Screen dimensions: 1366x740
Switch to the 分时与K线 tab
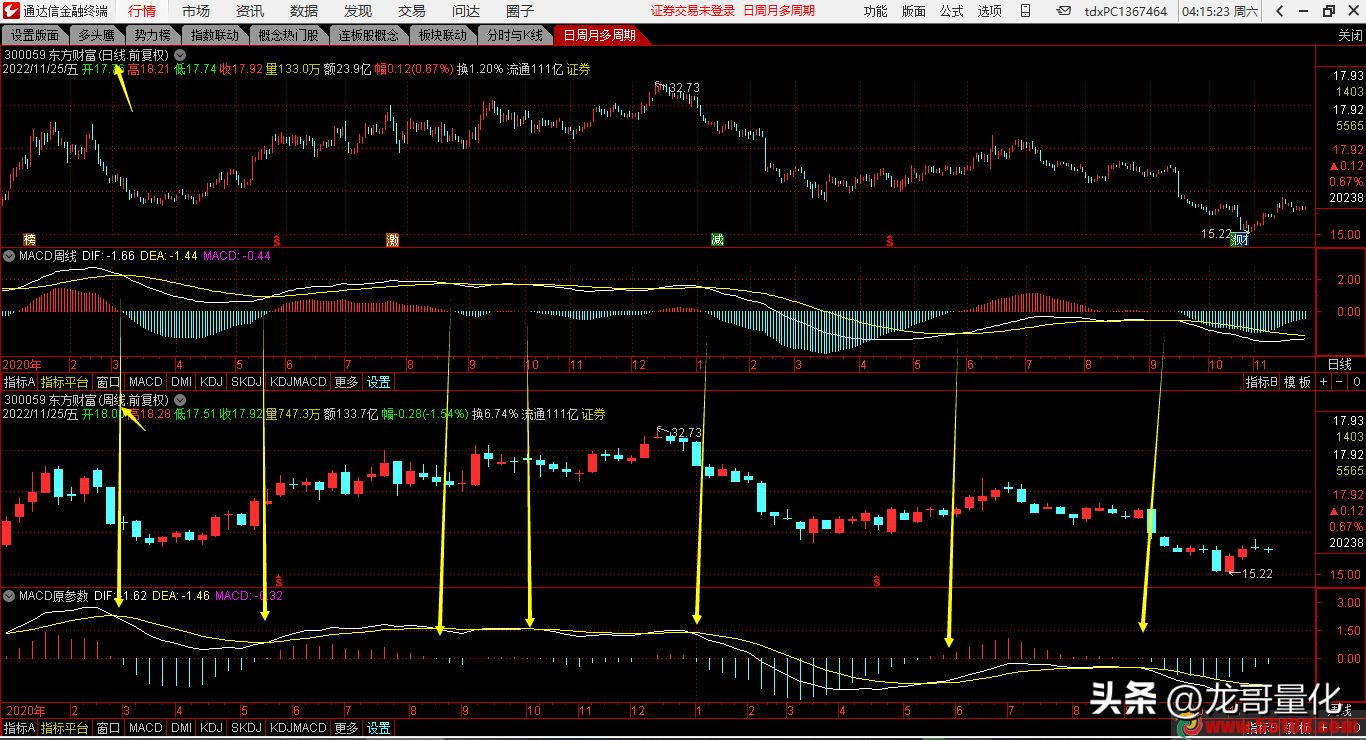(x=515, y=35)
